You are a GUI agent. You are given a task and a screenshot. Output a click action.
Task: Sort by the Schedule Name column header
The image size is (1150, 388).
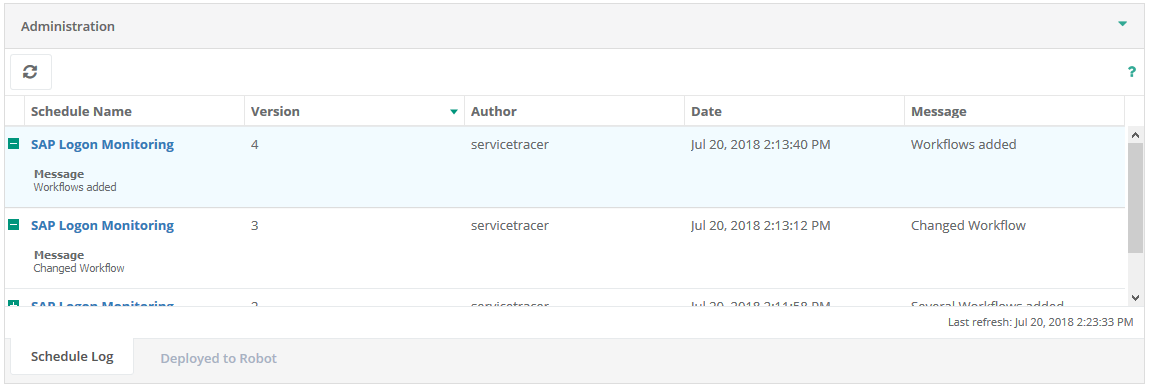(134, 111)
